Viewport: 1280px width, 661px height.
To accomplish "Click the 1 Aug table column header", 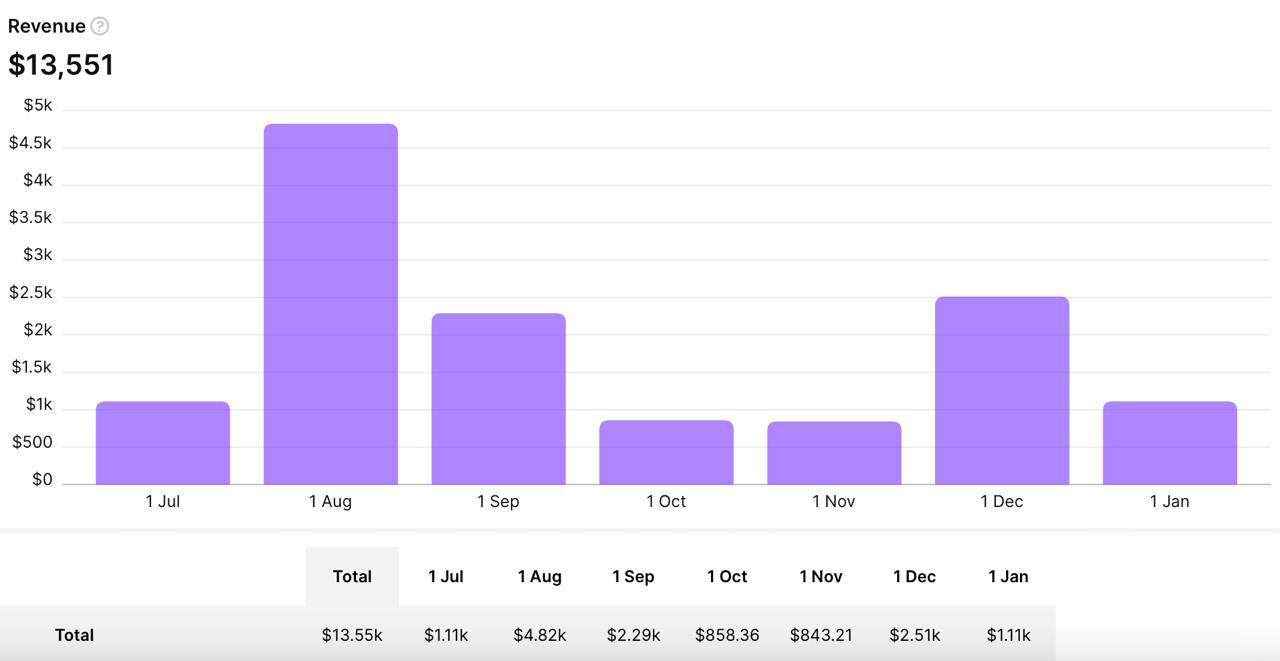I will click(x=540, y=576).
